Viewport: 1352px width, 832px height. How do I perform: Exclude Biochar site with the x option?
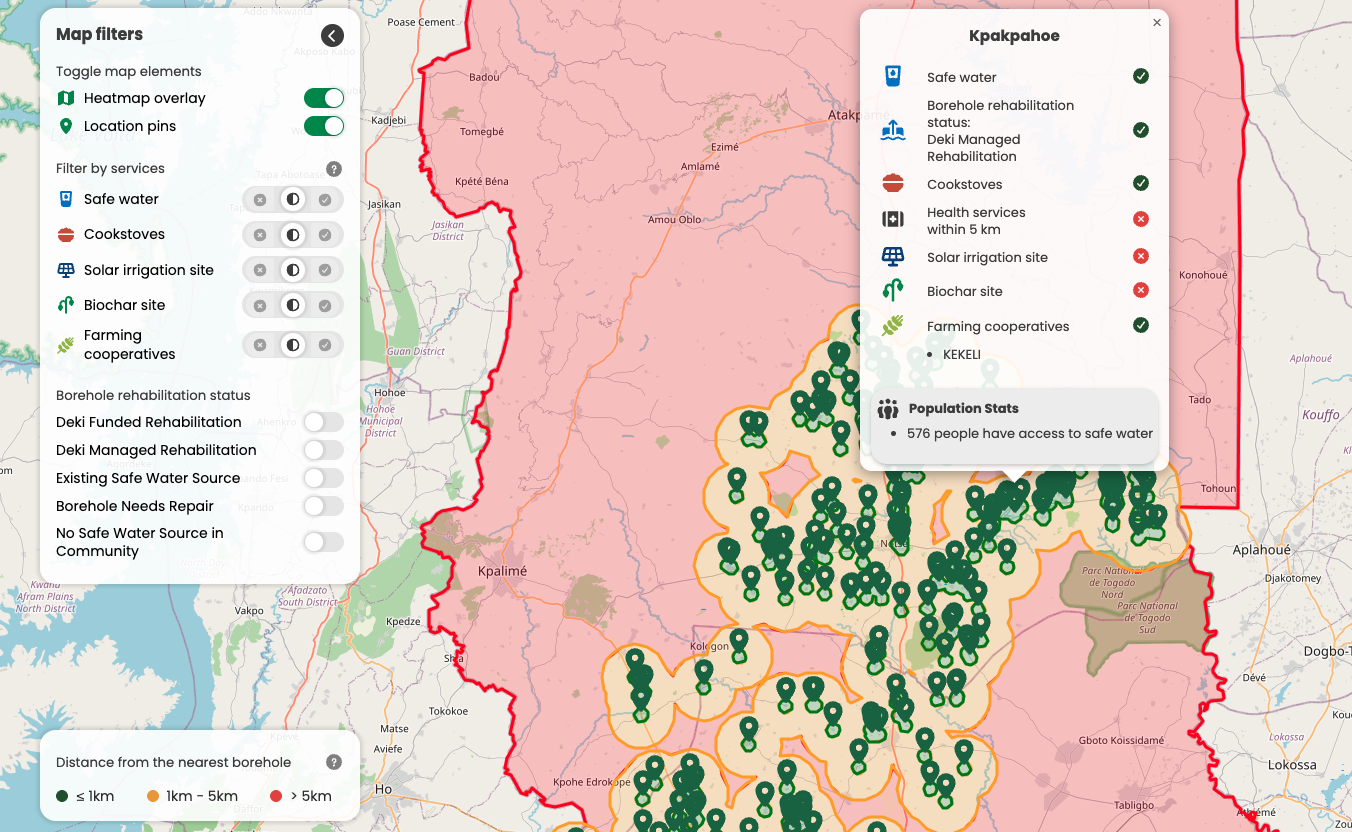point(260,305)
